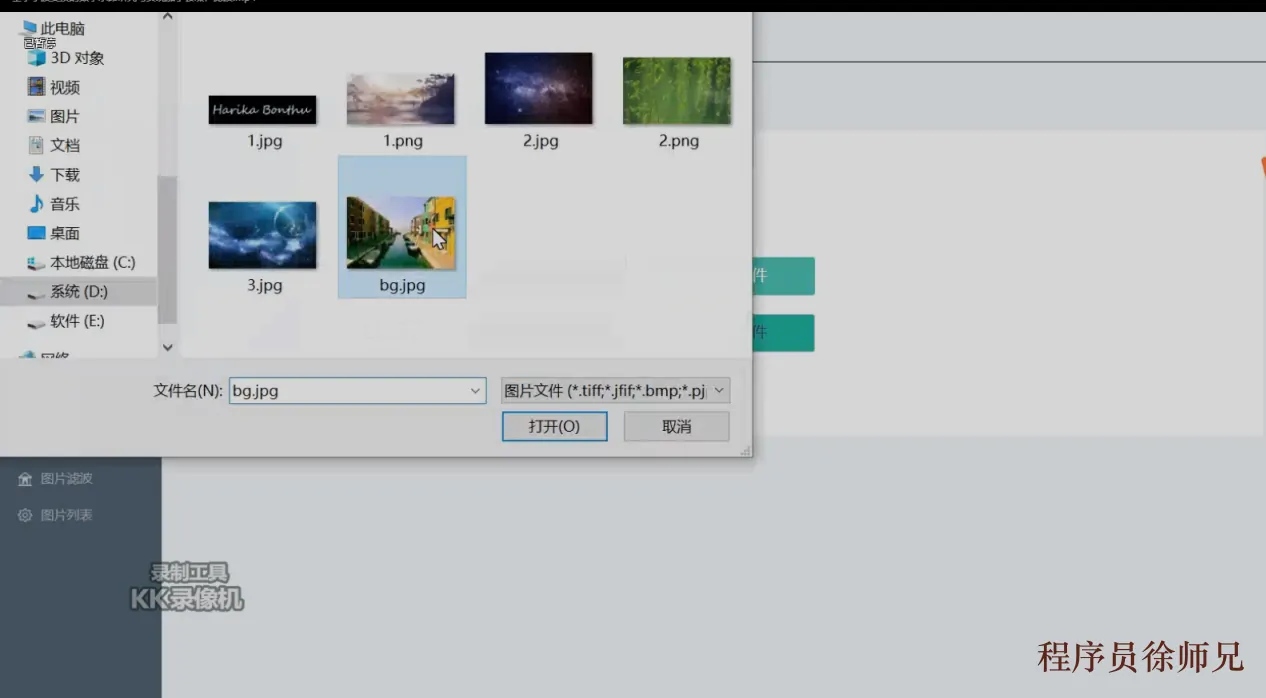1266x698 pixels.
Task: Click the 文档 documents folder icon
Action: [x=37, y=145]
